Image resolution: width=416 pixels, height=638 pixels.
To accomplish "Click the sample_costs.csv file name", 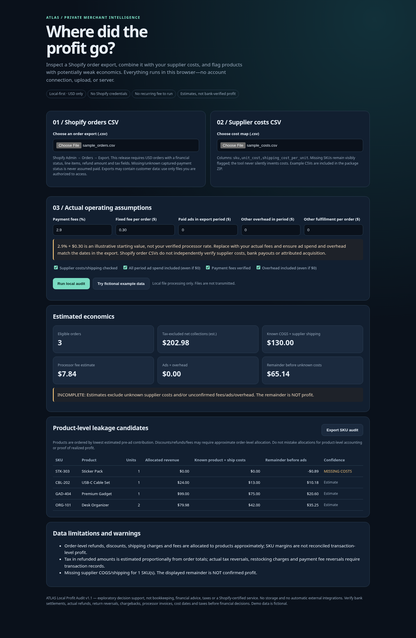I will [x=262, y=145].
